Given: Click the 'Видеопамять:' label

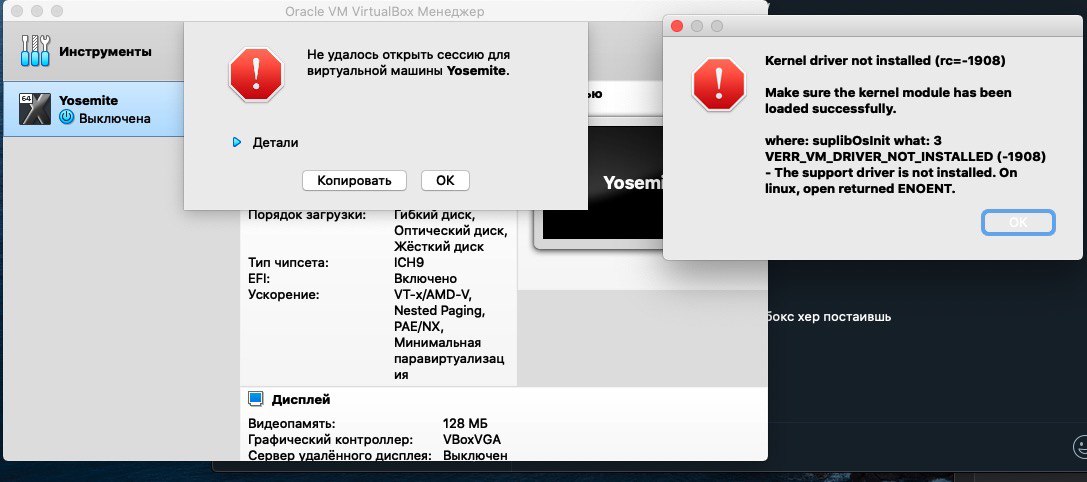Looking at the screenshot, I should coord(292,423).
